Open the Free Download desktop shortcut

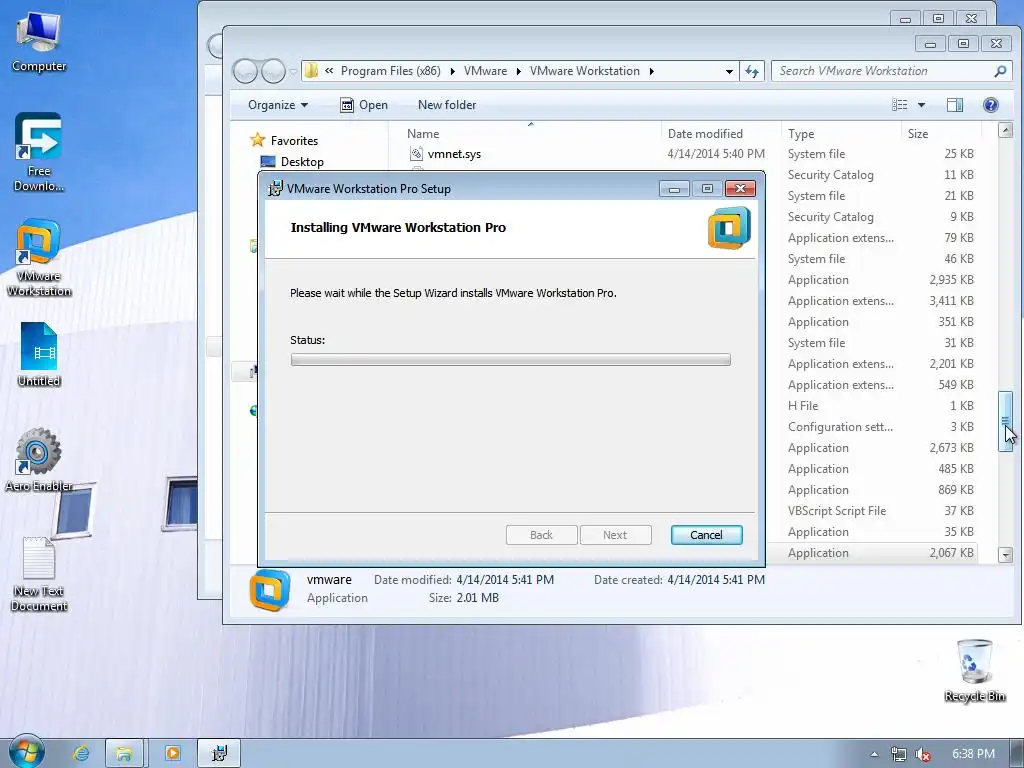pos(39,152)
